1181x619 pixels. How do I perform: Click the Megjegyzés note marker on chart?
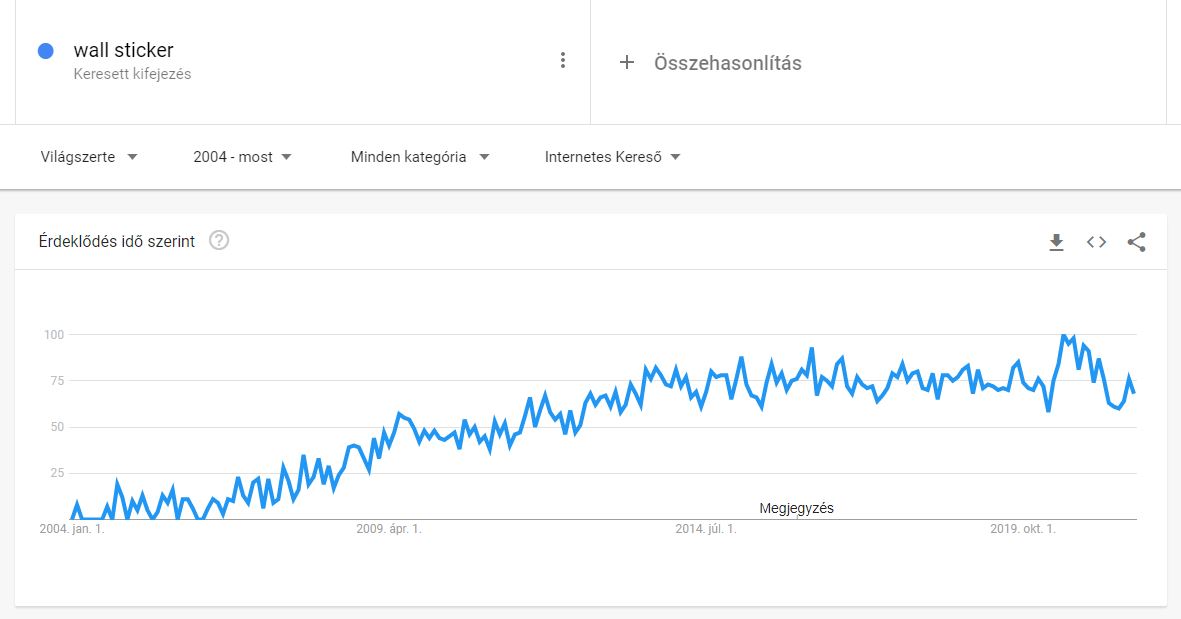click(796, 508)
